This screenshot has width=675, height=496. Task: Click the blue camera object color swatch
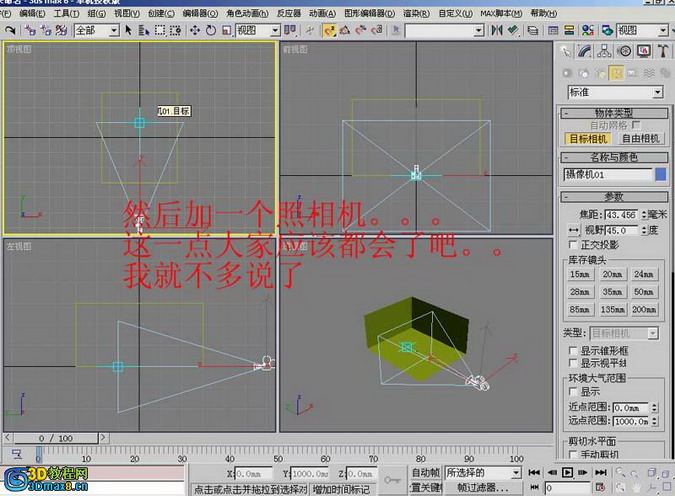pyautogui.click(x=660, y=174)
